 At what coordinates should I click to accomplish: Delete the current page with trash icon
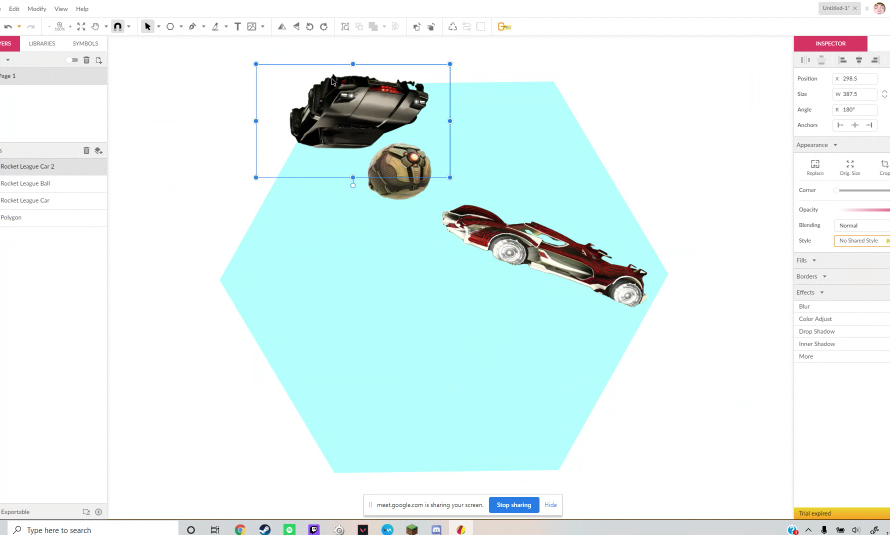tap(86, 60)
